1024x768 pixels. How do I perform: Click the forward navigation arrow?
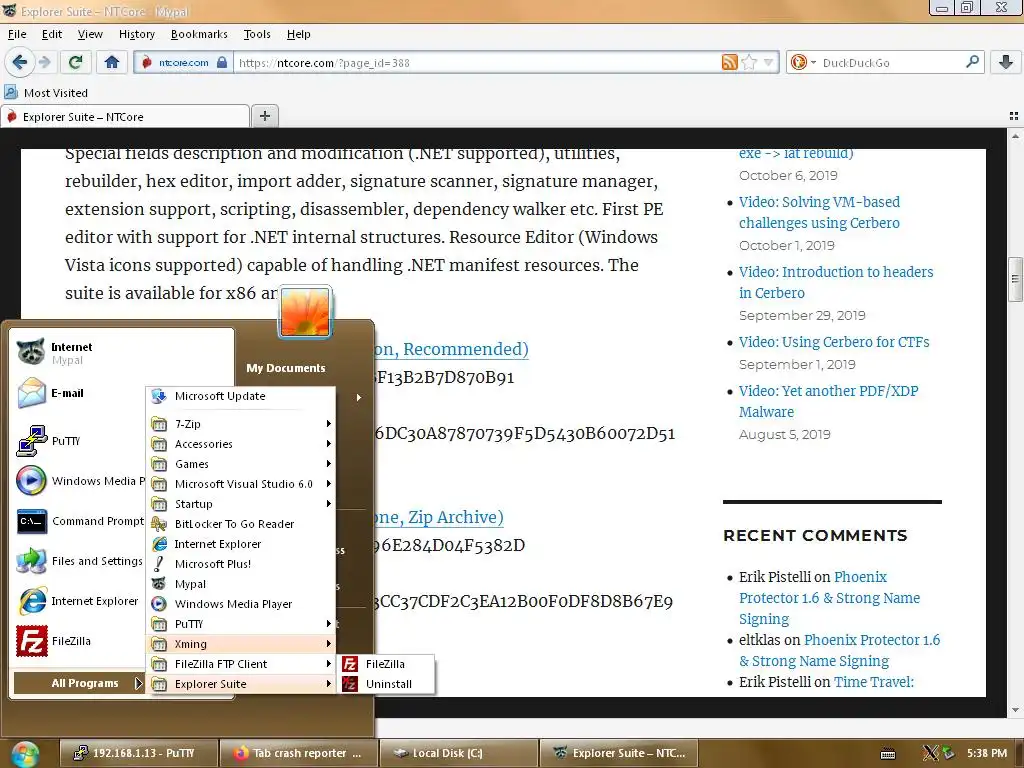[44, 62]
